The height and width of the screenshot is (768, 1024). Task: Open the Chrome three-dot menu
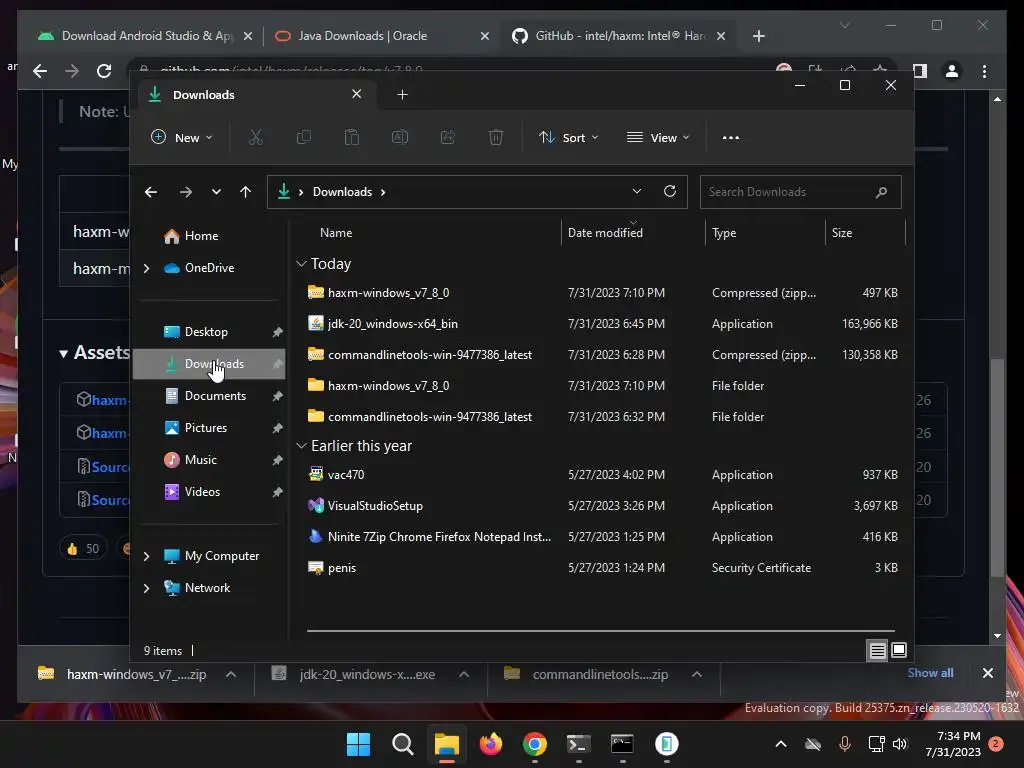(x=984, y=71)
